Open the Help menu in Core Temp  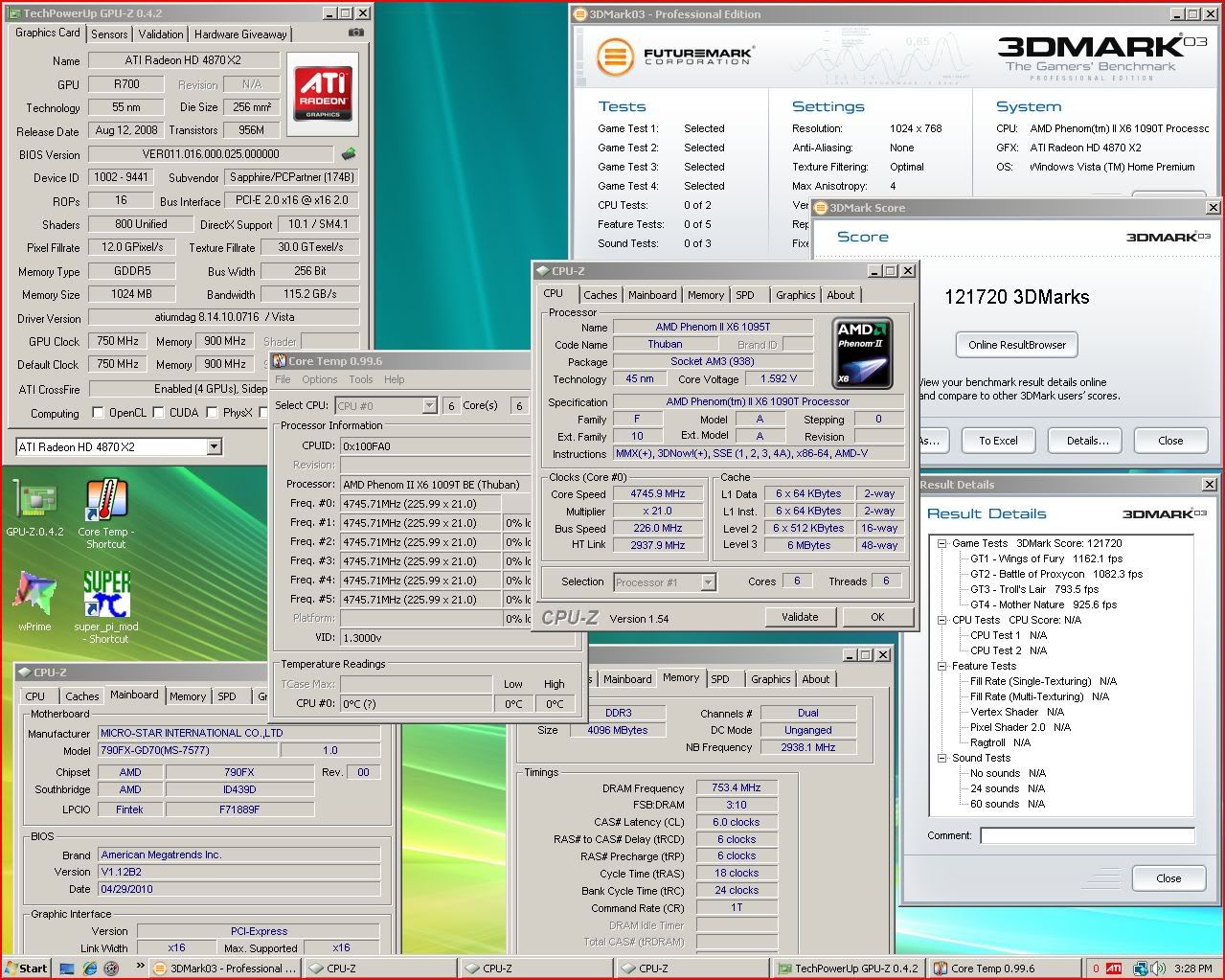pyautogui.click(x=395, y=379)
